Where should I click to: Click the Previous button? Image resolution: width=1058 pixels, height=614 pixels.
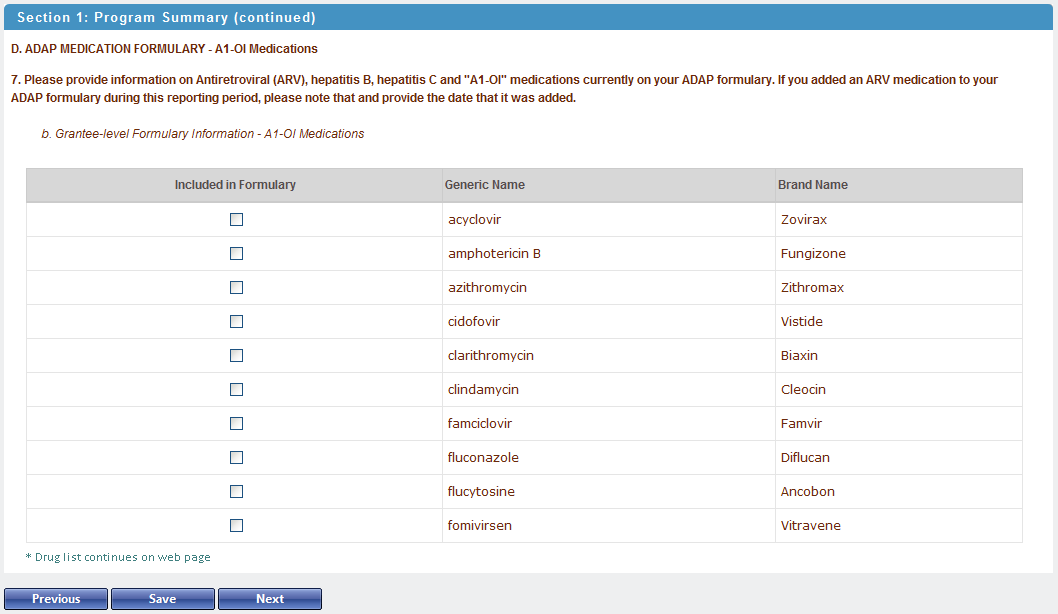tap(56, 599)
